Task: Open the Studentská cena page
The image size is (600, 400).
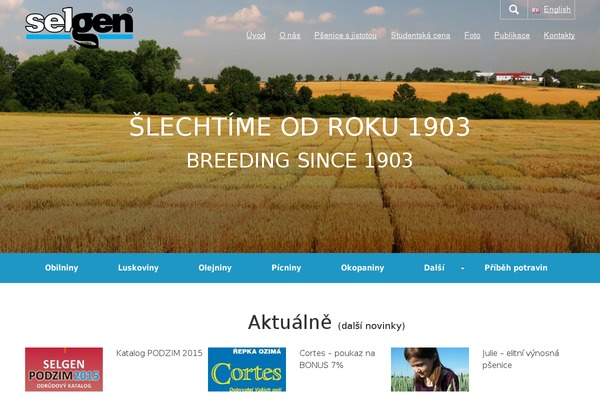Action: pos(421,35)
